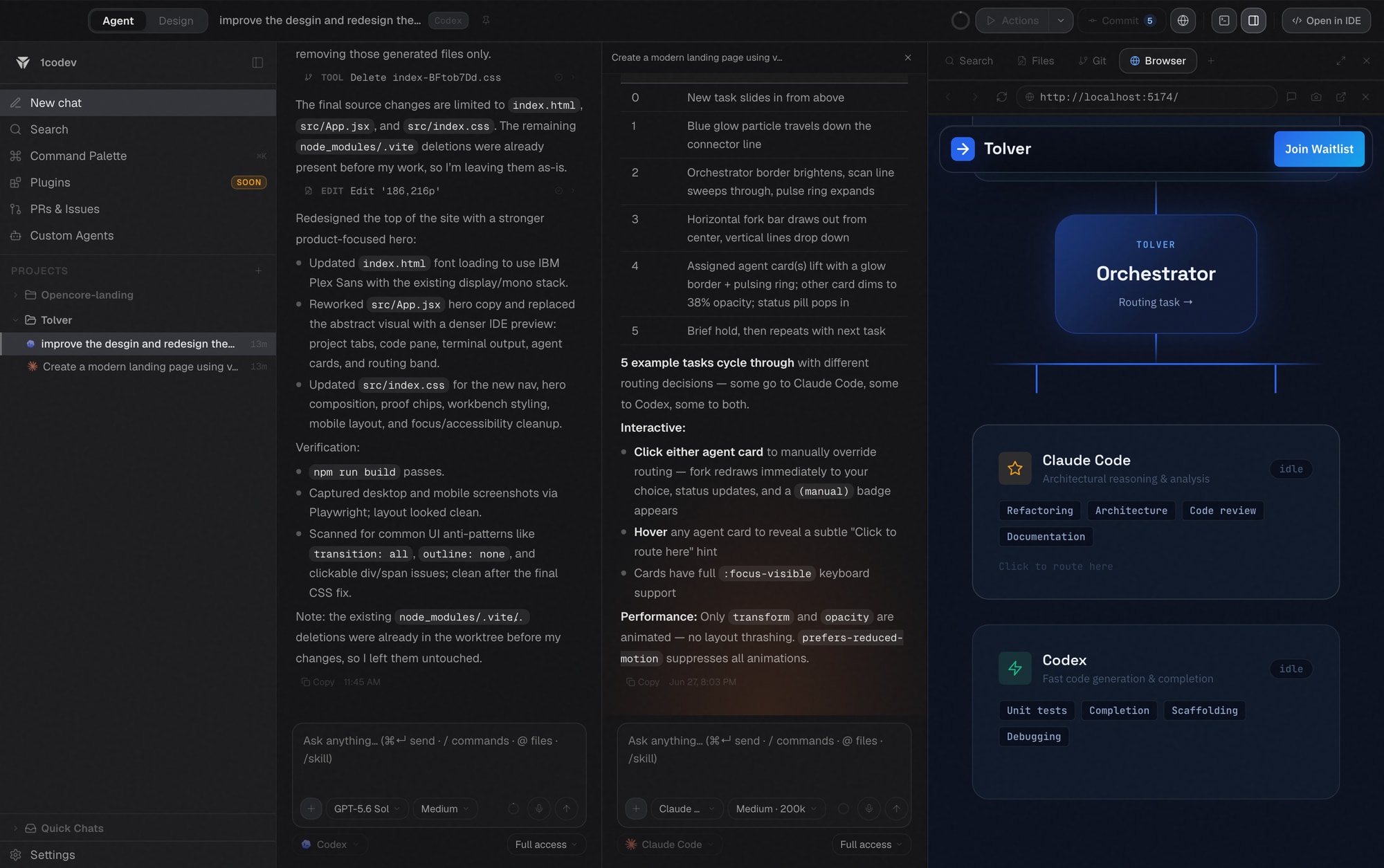The width and height of the screenshot is (1384, 868).
Task: Click the Join Waitlist button
Action: click(1319, 149)
